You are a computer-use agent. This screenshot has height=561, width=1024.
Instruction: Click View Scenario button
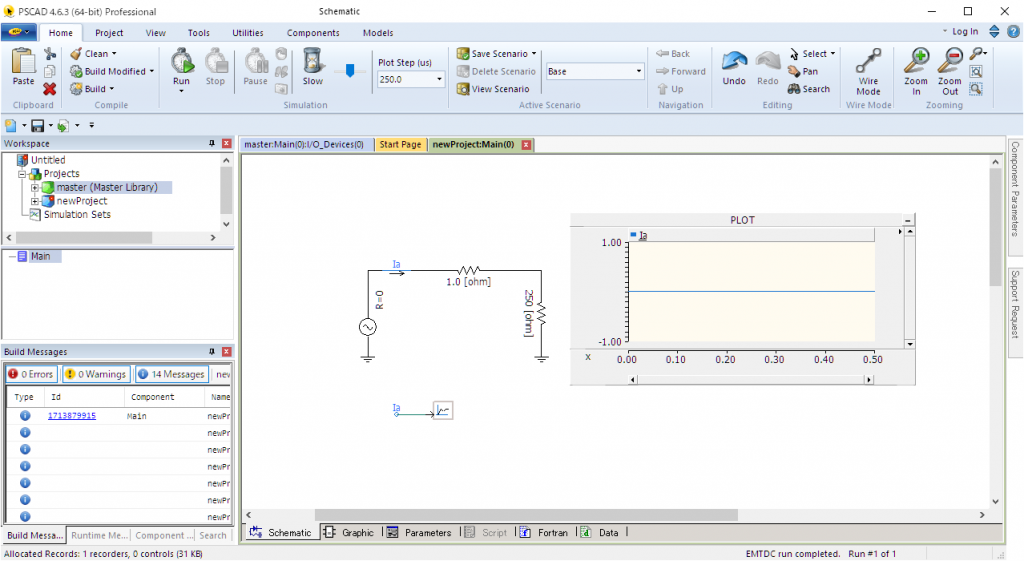pos(493,89)
